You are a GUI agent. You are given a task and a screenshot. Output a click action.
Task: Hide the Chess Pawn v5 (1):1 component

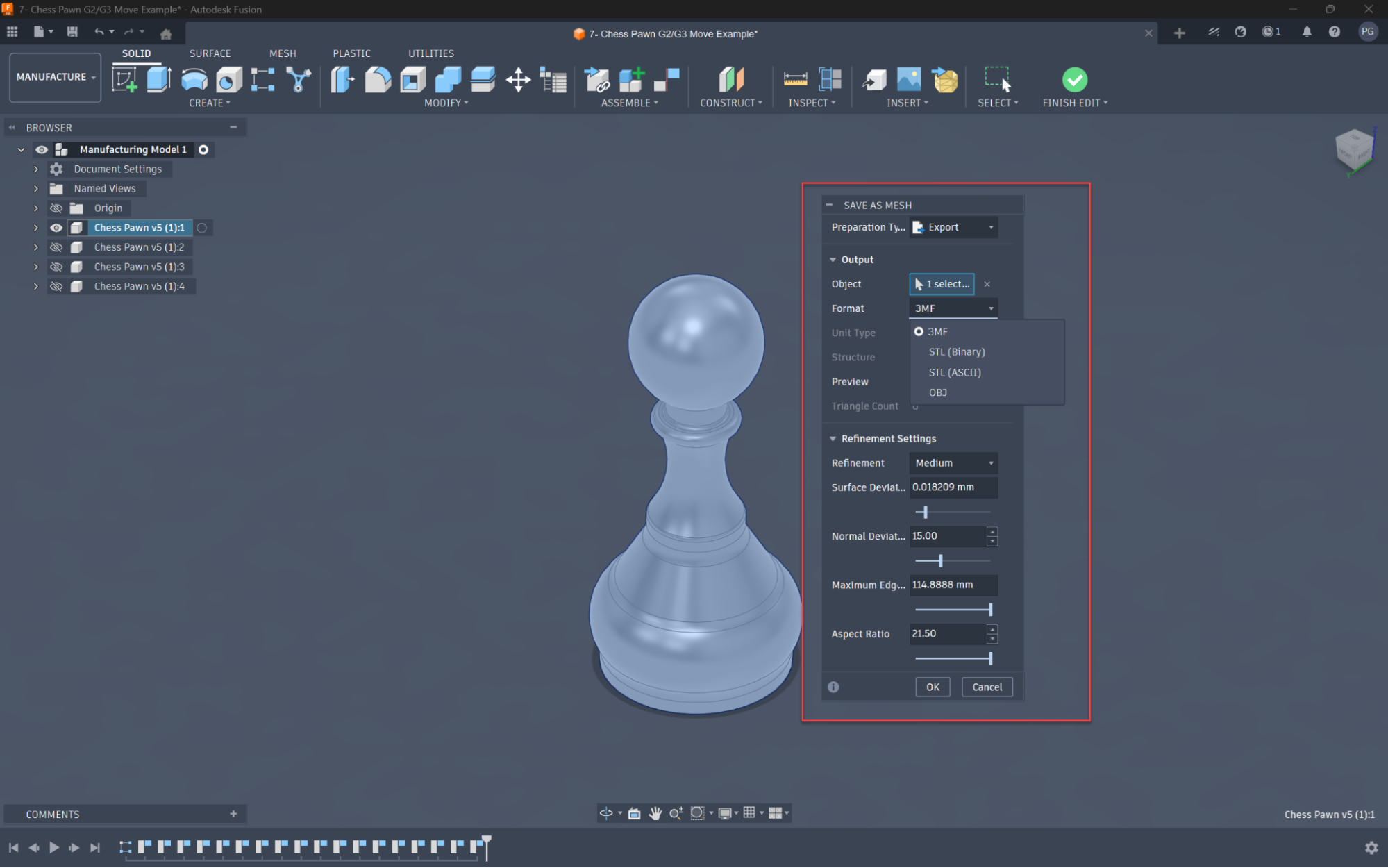[56, 228]
